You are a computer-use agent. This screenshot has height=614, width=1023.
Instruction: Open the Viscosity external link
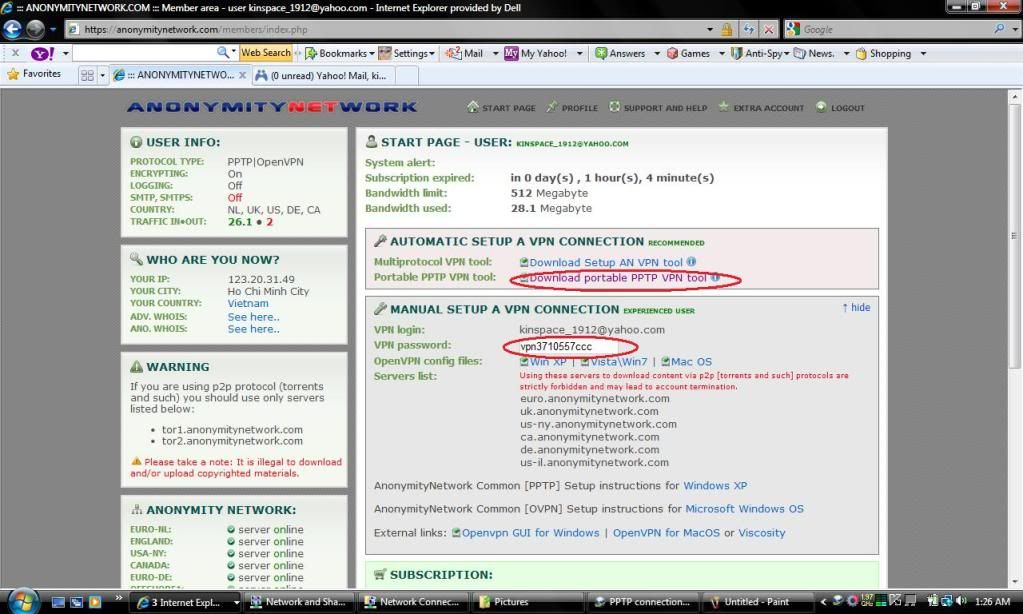click(x=761, y=532)
